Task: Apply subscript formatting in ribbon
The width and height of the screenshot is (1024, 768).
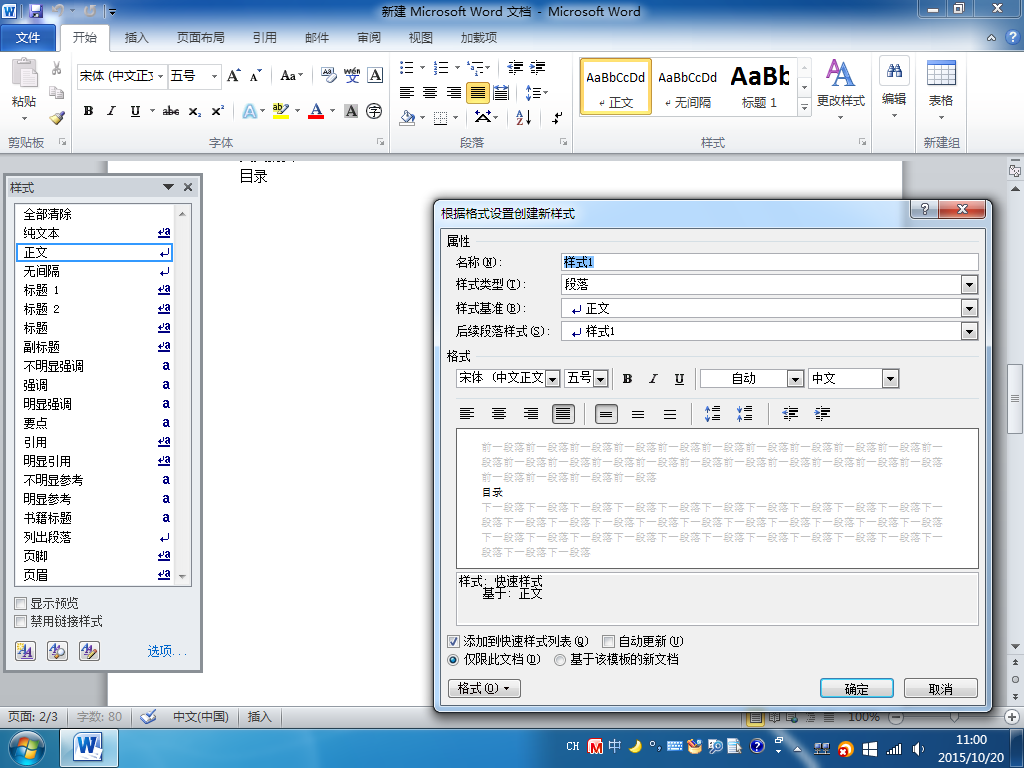Action: (x=195, y=111)
